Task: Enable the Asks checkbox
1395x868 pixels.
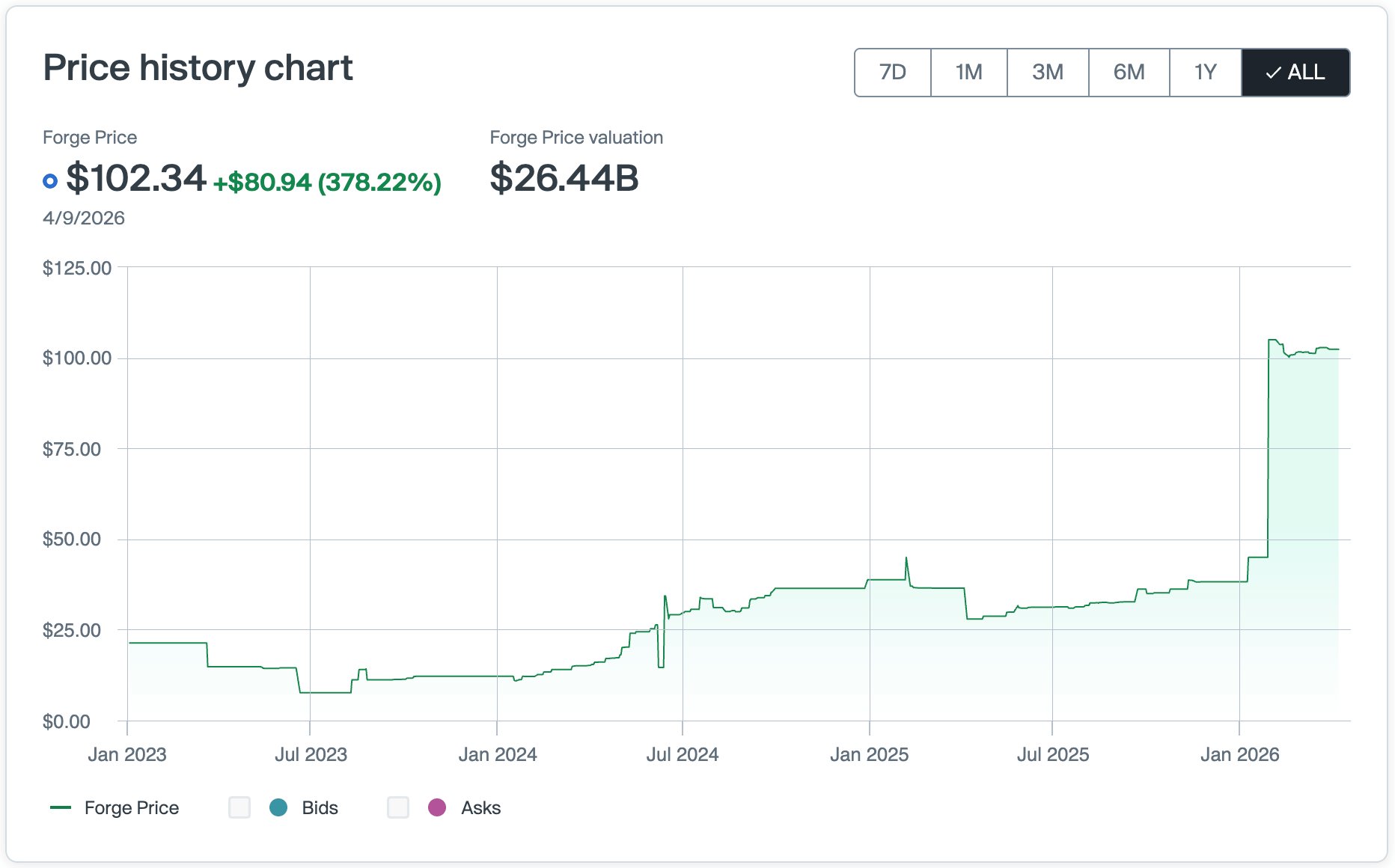Action: pyautogui.click(x=398, y=808)
